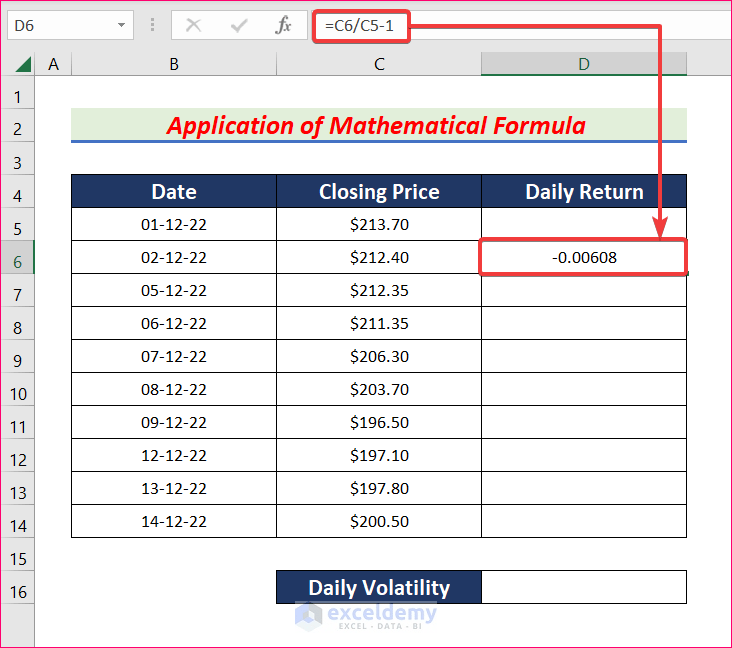Select the date cell 14-12-22
Viewport: 732px width, 648px height.
174,521
